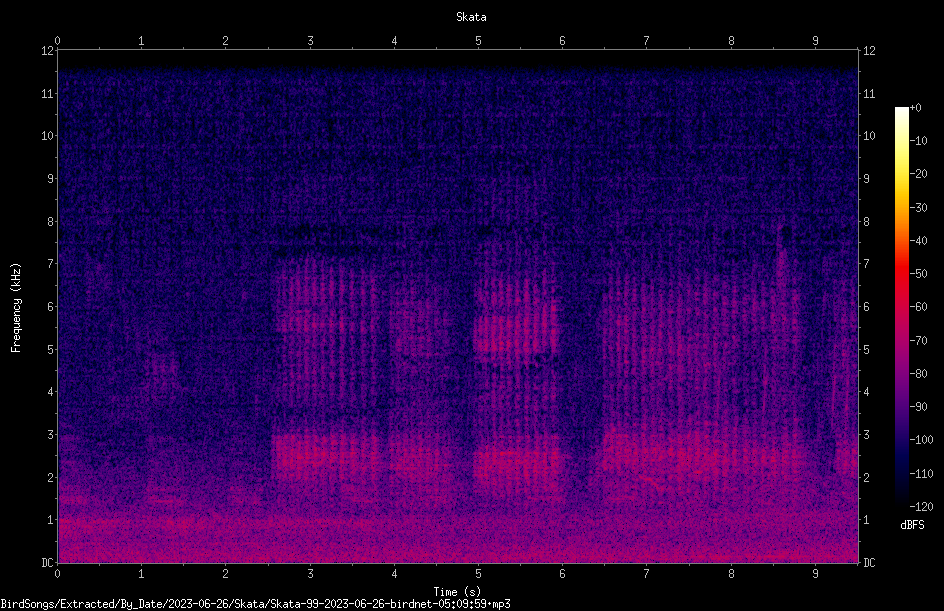
Task: Click the "-110" colorbar scale label
Action: tap(921, 474)
